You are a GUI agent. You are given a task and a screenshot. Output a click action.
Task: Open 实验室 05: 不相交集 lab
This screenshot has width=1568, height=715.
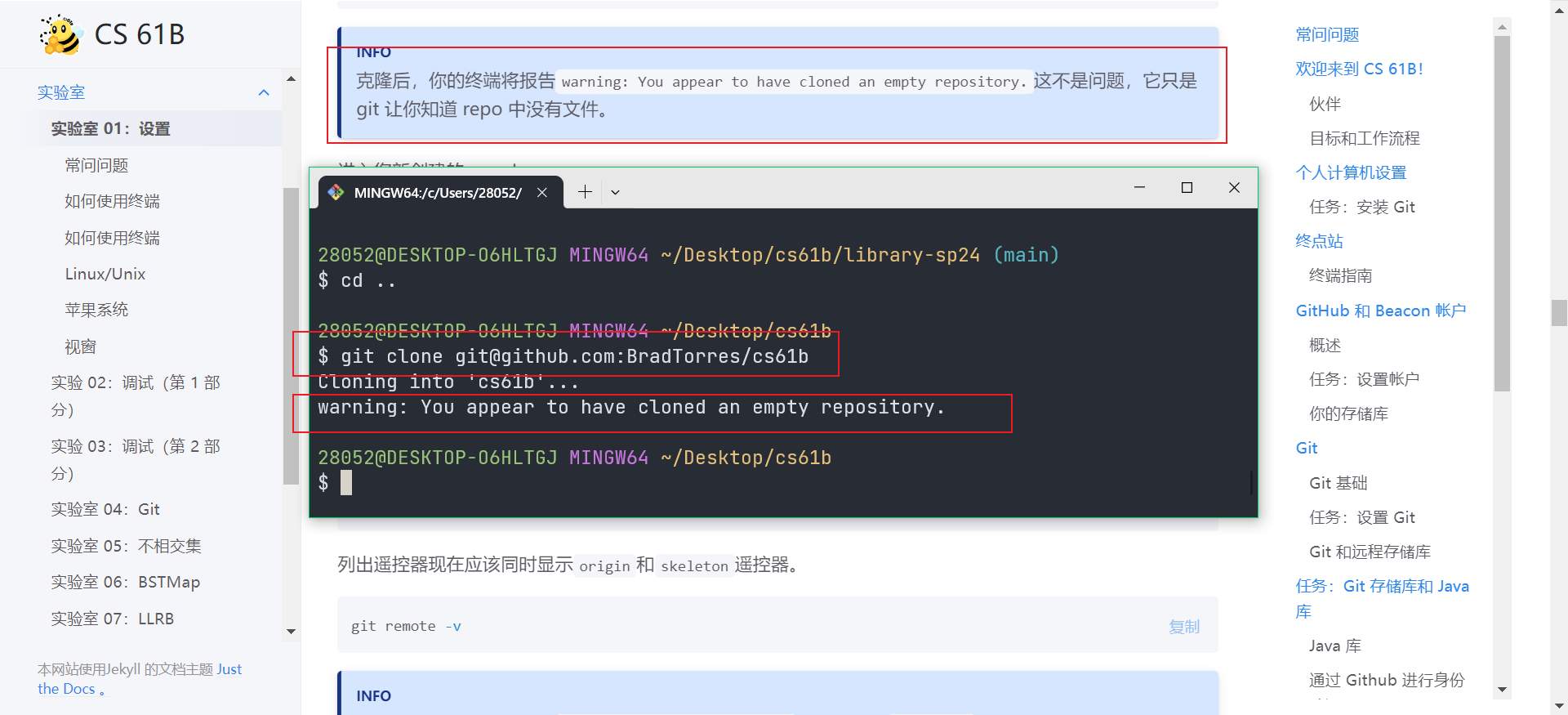point(126,546)
